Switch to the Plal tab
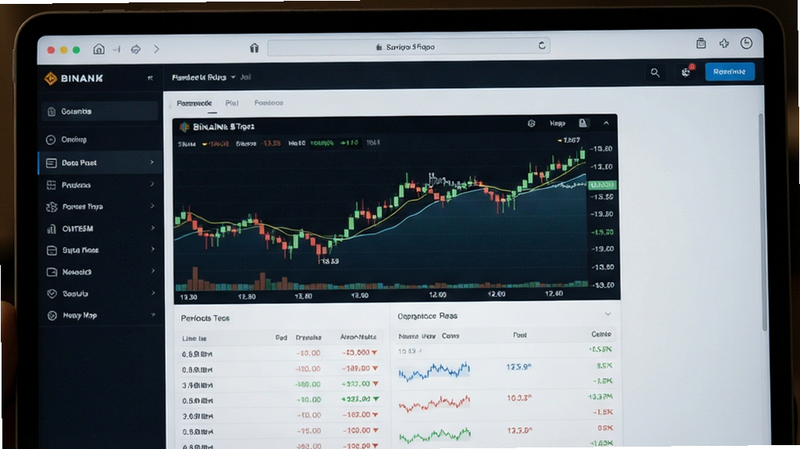Image resolution: width=800 pixels, height=449 pixels. click(232, 103)
